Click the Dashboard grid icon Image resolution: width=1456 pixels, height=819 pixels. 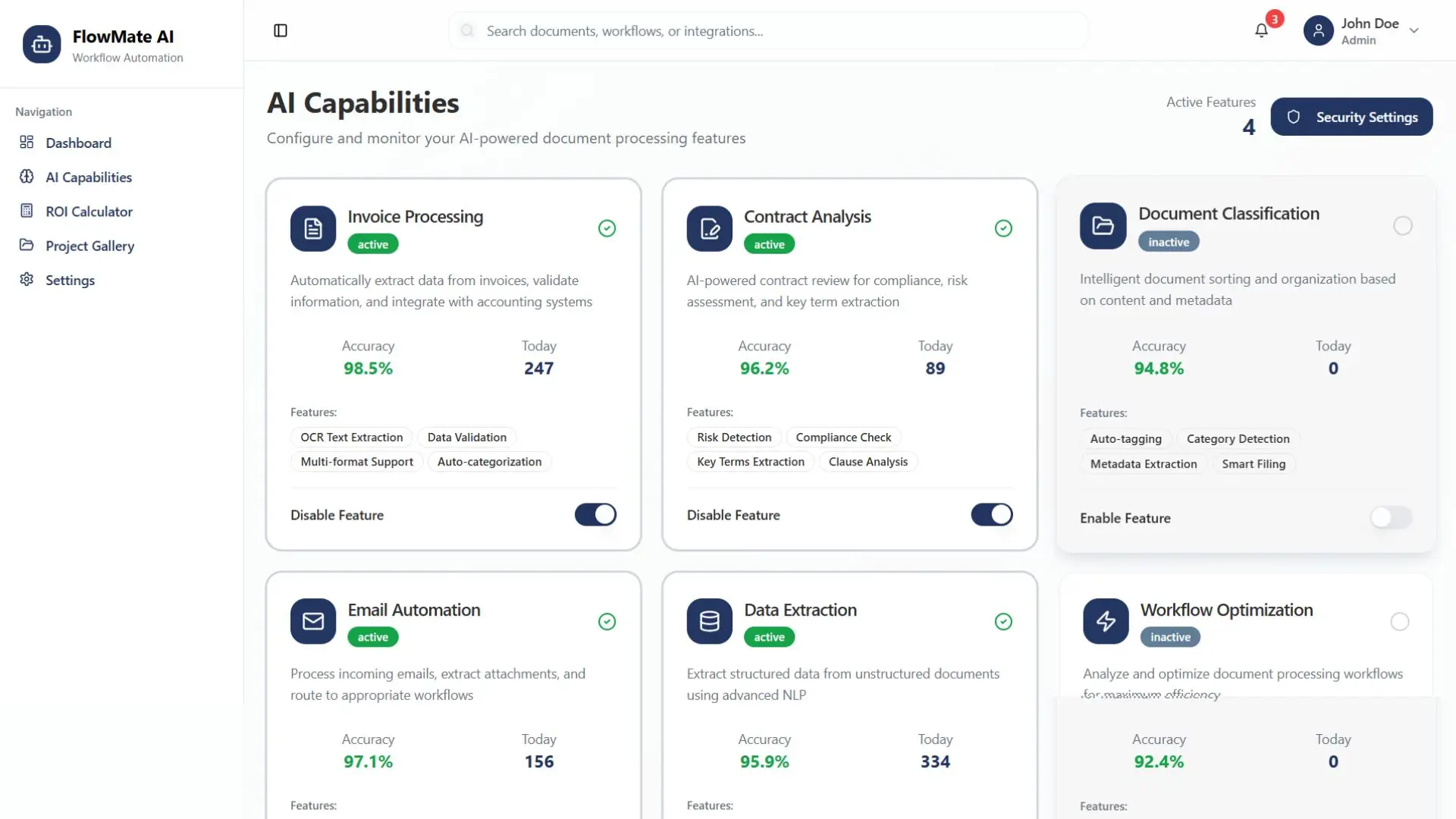[x=27, y=143]
